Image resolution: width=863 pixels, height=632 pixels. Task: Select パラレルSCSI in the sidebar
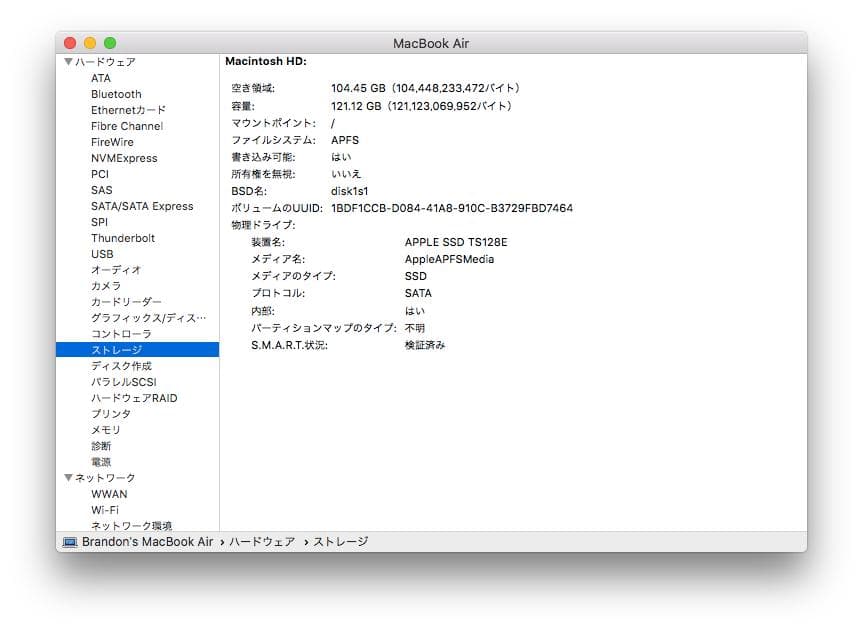124,382
